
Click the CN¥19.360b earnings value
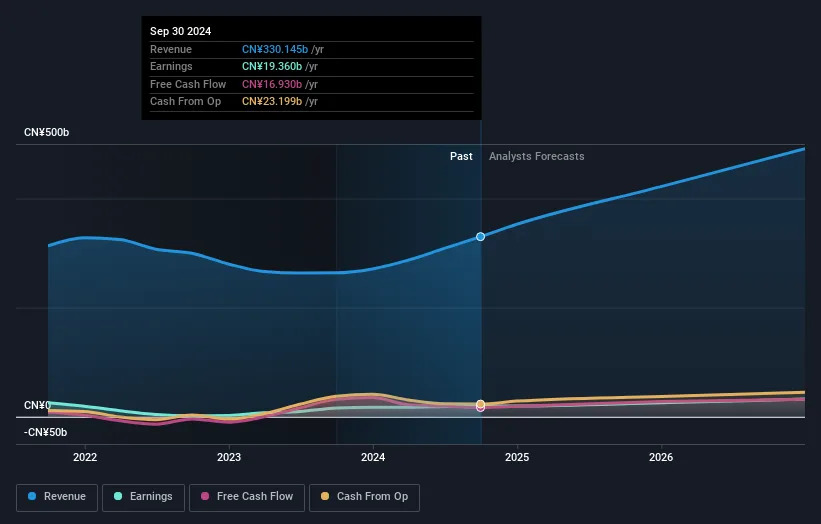pos(272,66)
